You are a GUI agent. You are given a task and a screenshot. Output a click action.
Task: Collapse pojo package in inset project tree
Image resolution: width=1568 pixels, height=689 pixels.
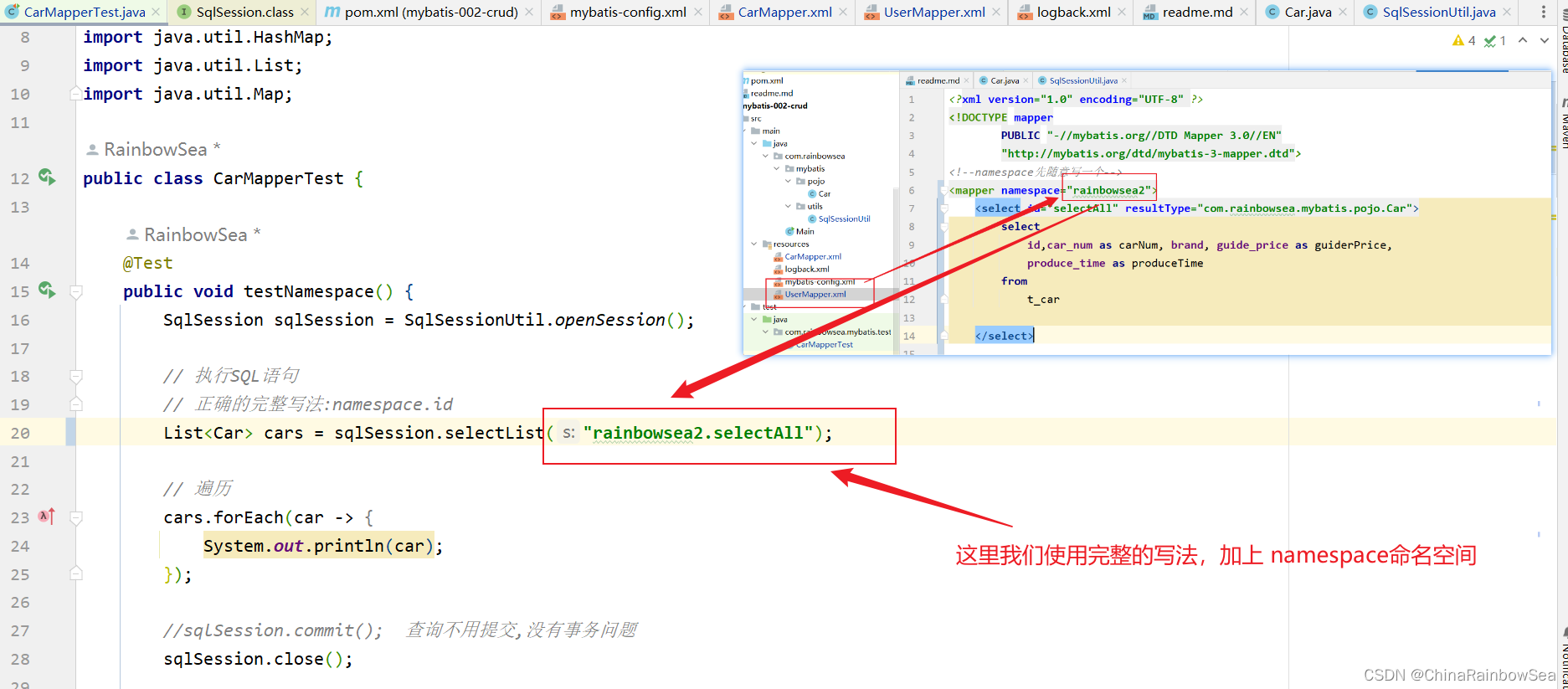(x=788, y=181)
